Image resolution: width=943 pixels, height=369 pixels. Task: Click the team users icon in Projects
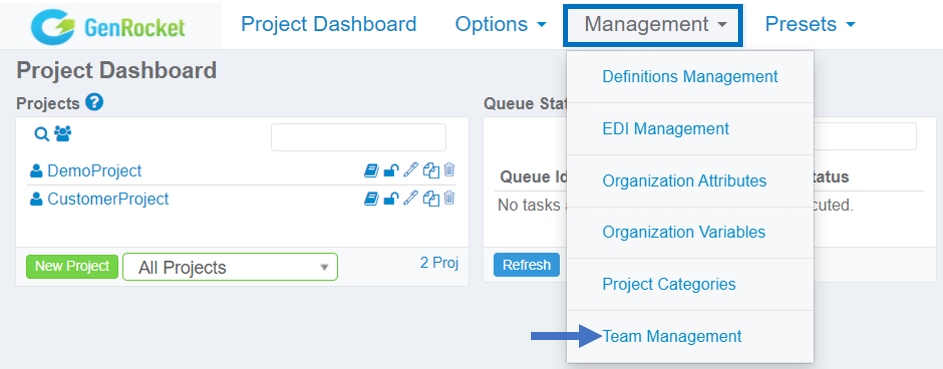point(63,133)
